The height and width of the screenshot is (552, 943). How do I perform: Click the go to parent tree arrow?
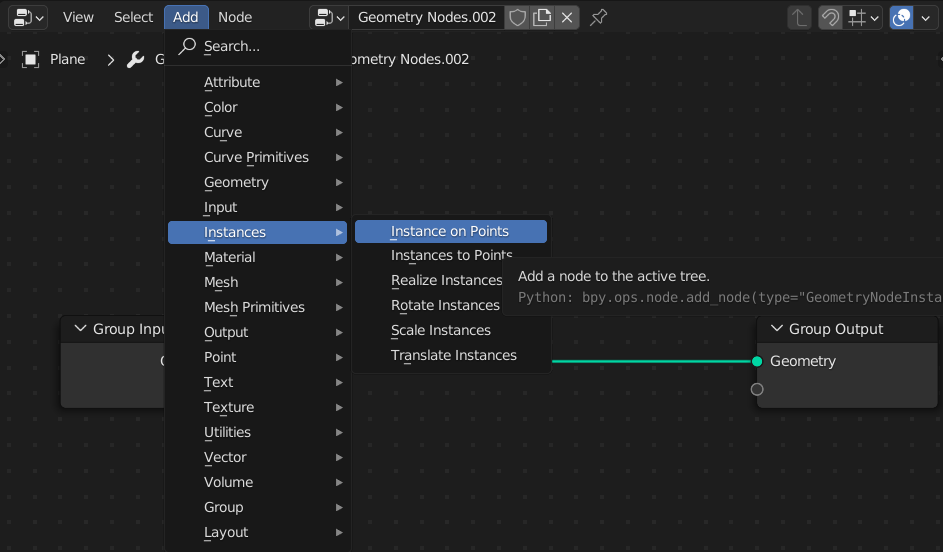[x=799, y=17]
